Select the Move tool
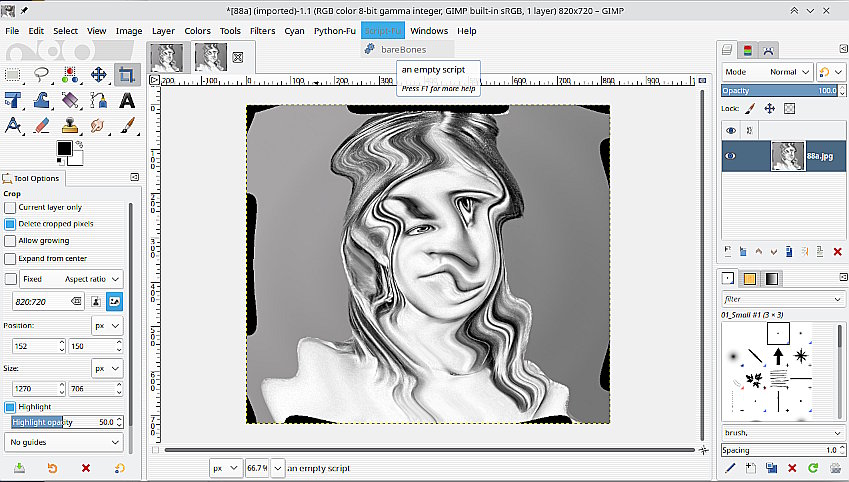The height and width of the screenshot is (482, 849). [x=99, y=74]
